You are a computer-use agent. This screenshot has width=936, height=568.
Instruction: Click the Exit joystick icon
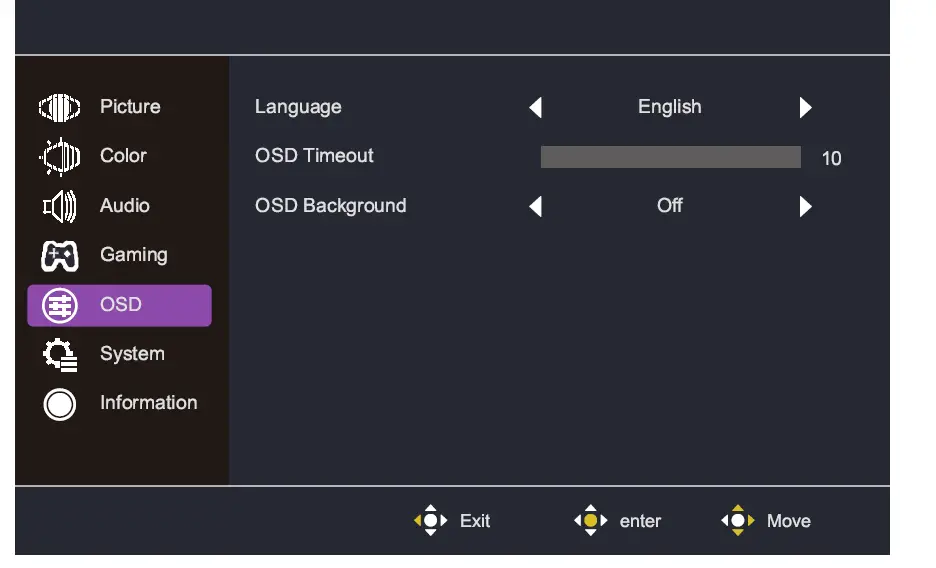[430, 520]
